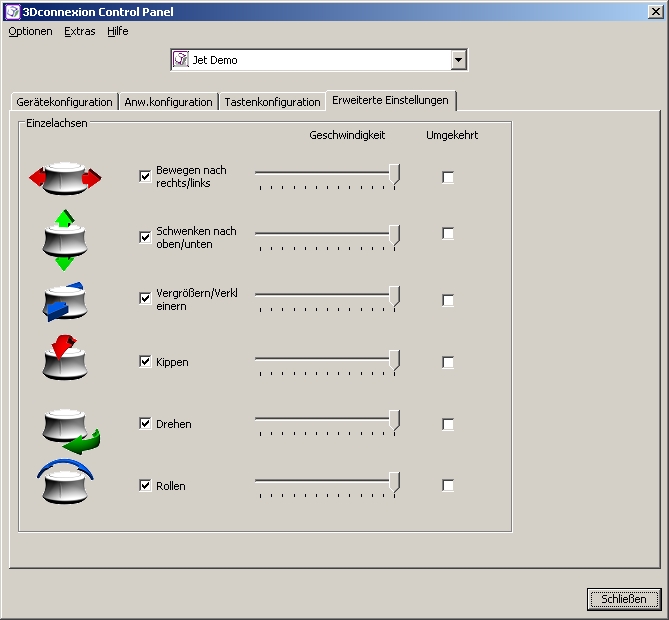Viewport: 669px width, 620px height.
Task: Click the Drehen speed slider
Action: pos(327,423)
